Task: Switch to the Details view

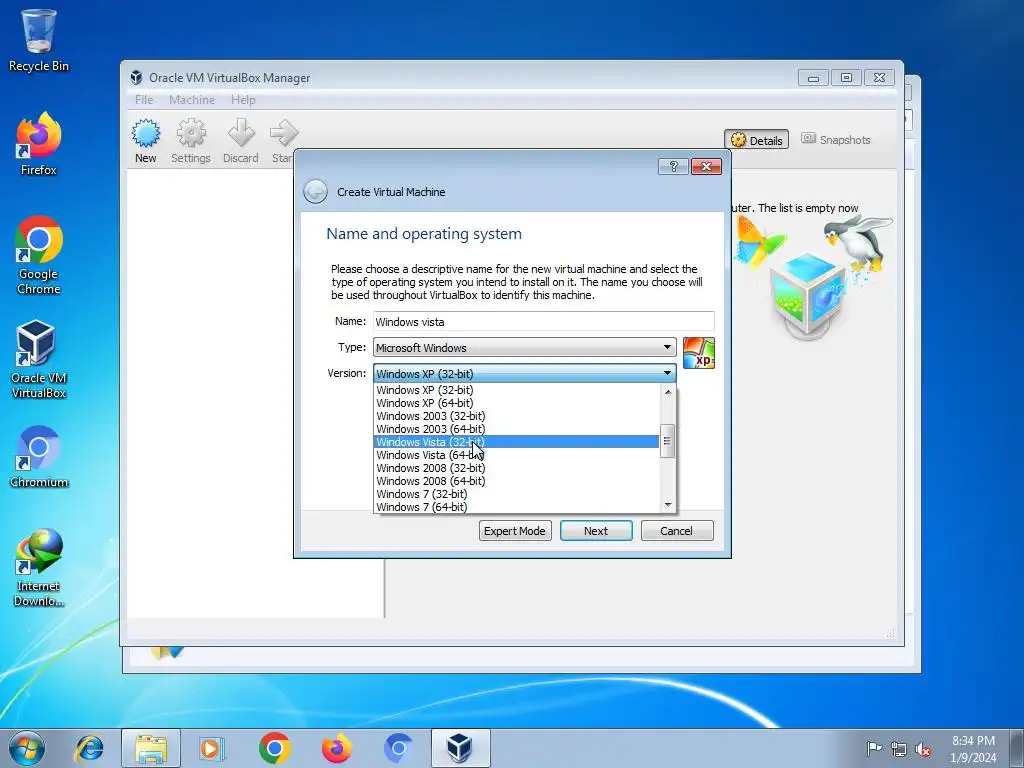Action: coord(757,140)
